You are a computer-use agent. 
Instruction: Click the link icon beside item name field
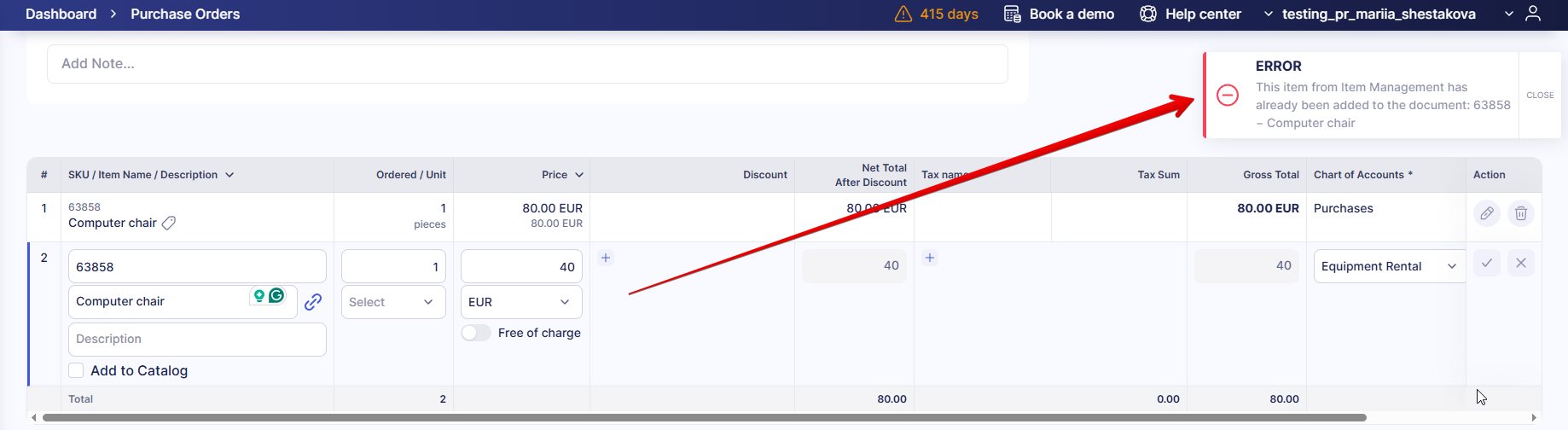[313, 301]
